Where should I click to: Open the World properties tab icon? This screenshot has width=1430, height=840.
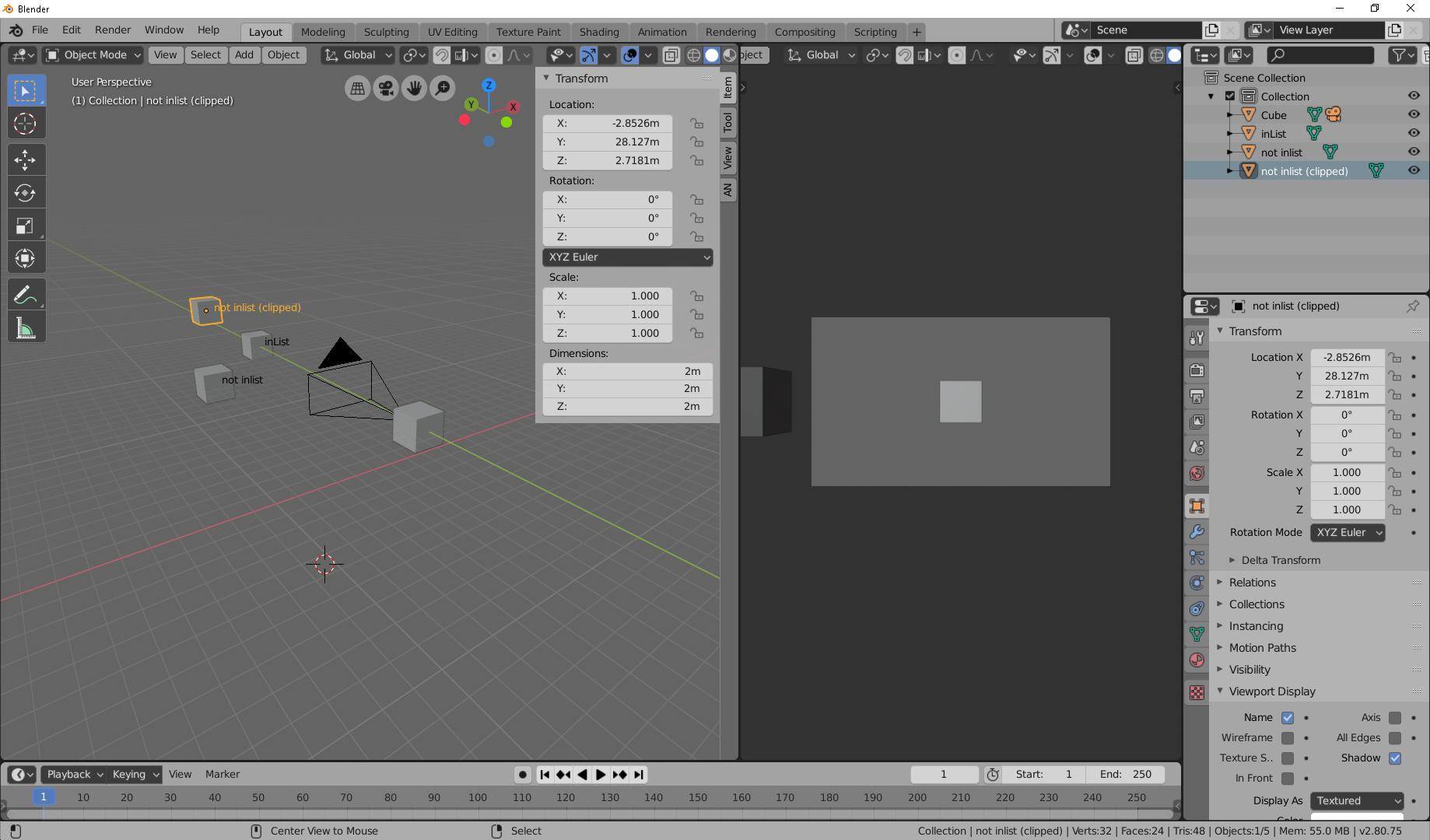[x=1197, y=473]
